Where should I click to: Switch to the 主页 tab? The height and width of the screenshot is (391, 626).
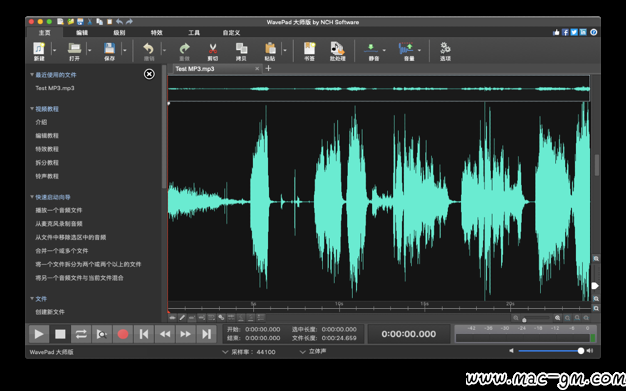click(x=45, y=33)
